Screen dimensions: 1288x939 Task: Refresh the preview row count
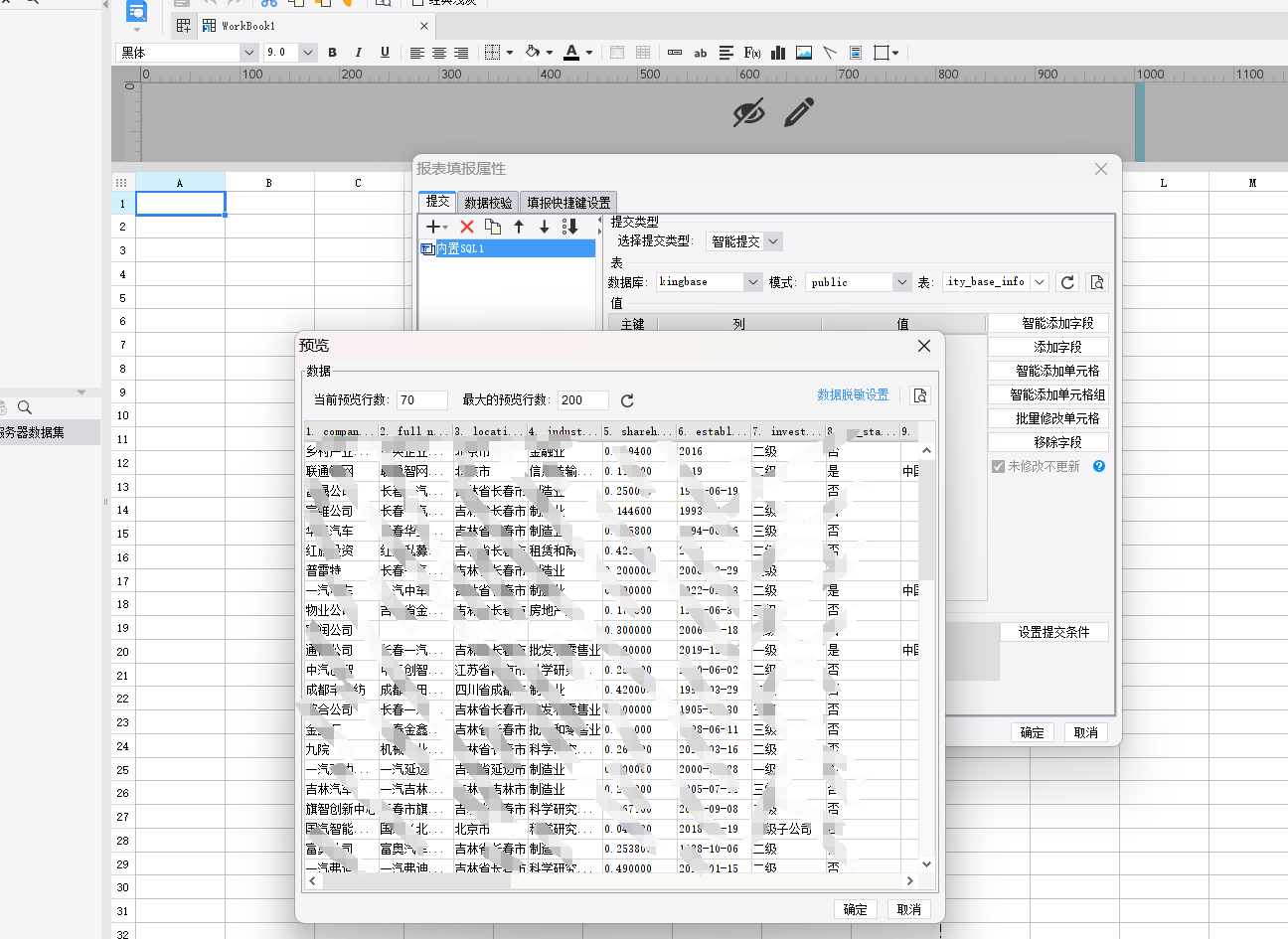(x=627, y=400)
